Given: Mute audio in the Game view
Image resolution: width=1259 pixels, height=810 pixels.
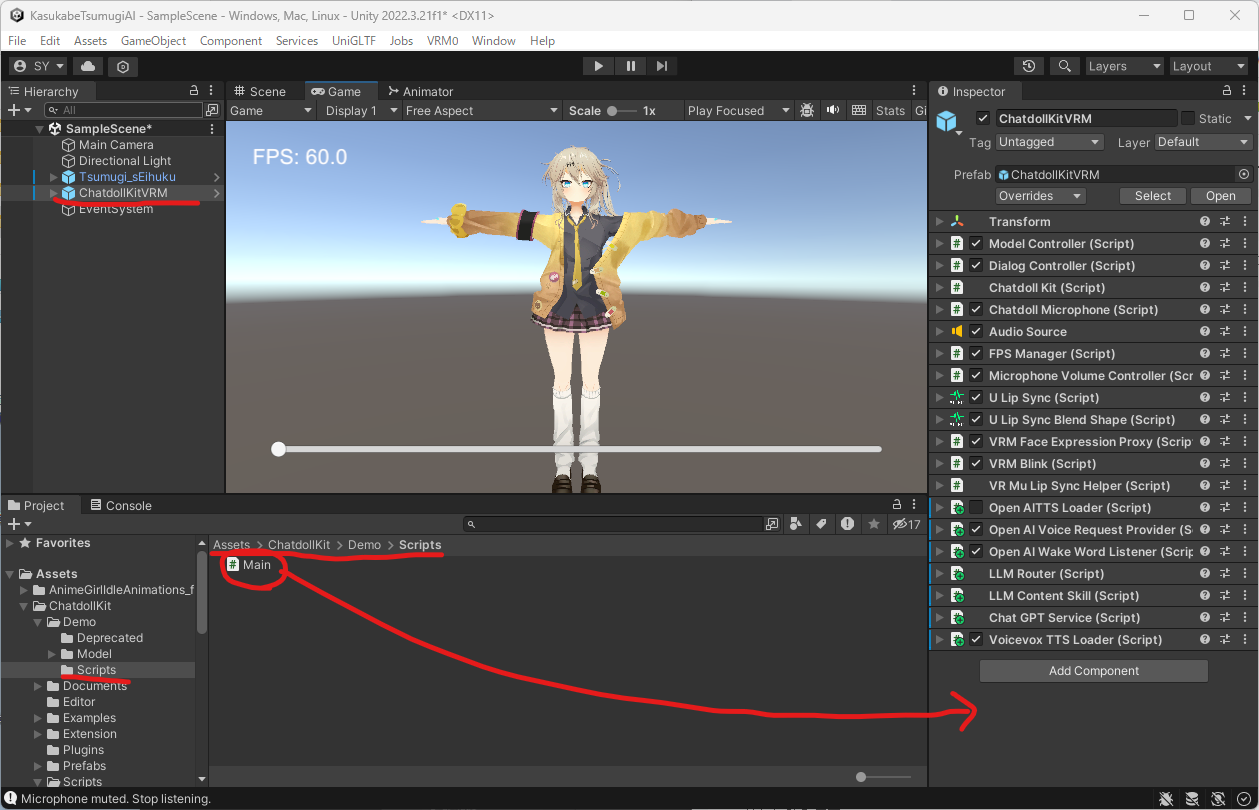Looking at the screenshot, I should (833, 111).
